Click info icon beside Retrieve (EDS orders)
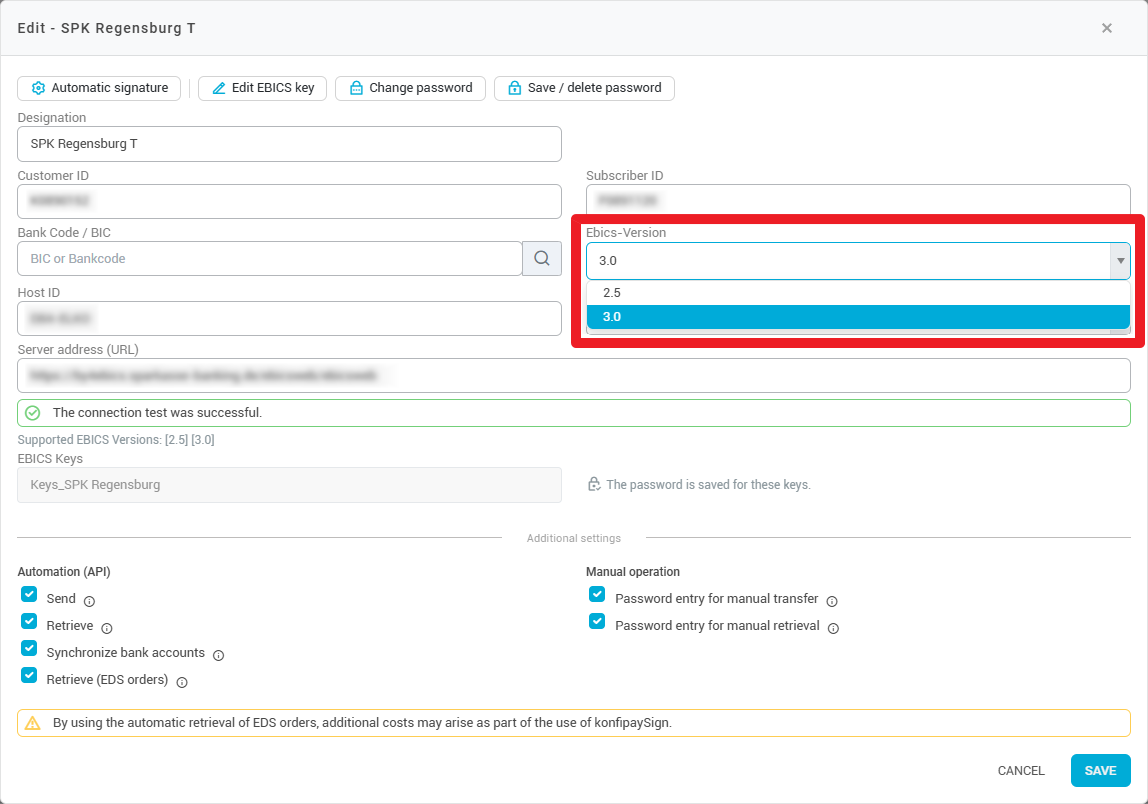This screenshot has height=804, width=1148. pyautogui.click(x=182, y=682)
